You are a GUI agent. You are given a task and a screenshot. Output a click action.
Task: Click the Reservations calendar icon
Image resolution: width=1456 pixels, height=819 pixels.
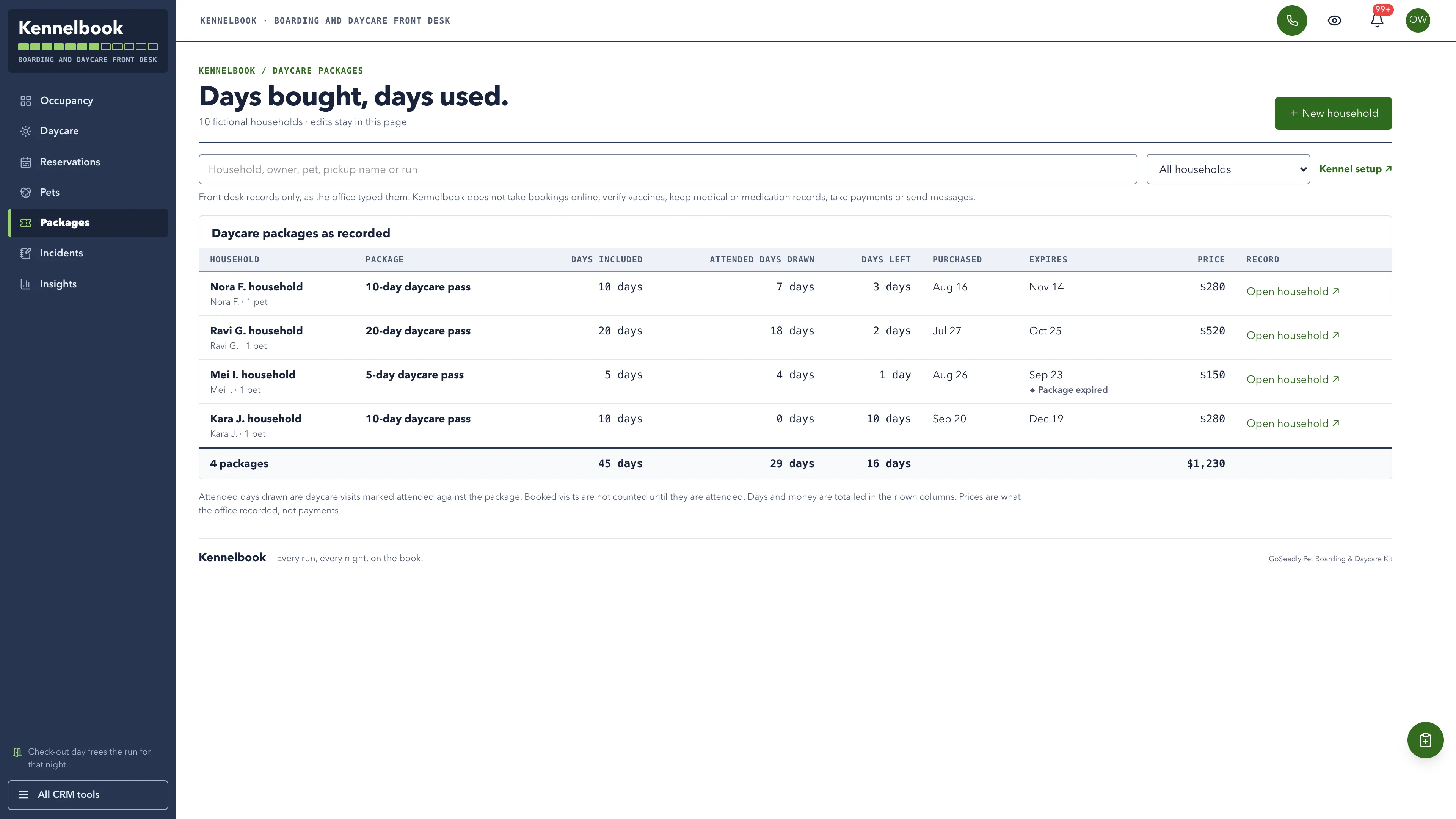click(x=25, y=162)
